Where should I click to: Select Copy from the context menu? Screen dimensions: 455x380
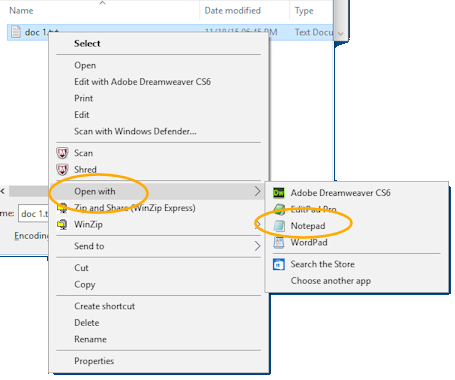click(159, 284)
